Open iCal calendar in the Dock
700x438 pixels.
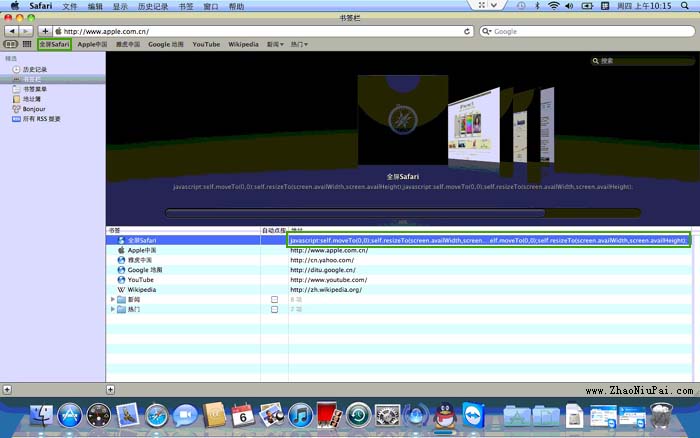coord(242,415)
